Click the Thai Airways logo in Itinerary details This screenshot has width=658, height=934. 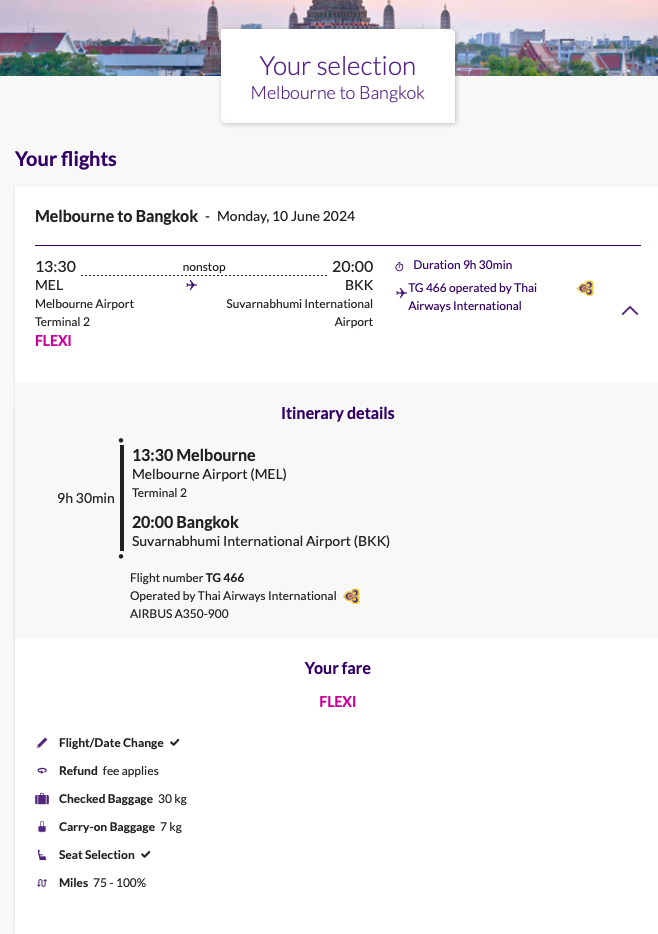(x=351, y=596)
